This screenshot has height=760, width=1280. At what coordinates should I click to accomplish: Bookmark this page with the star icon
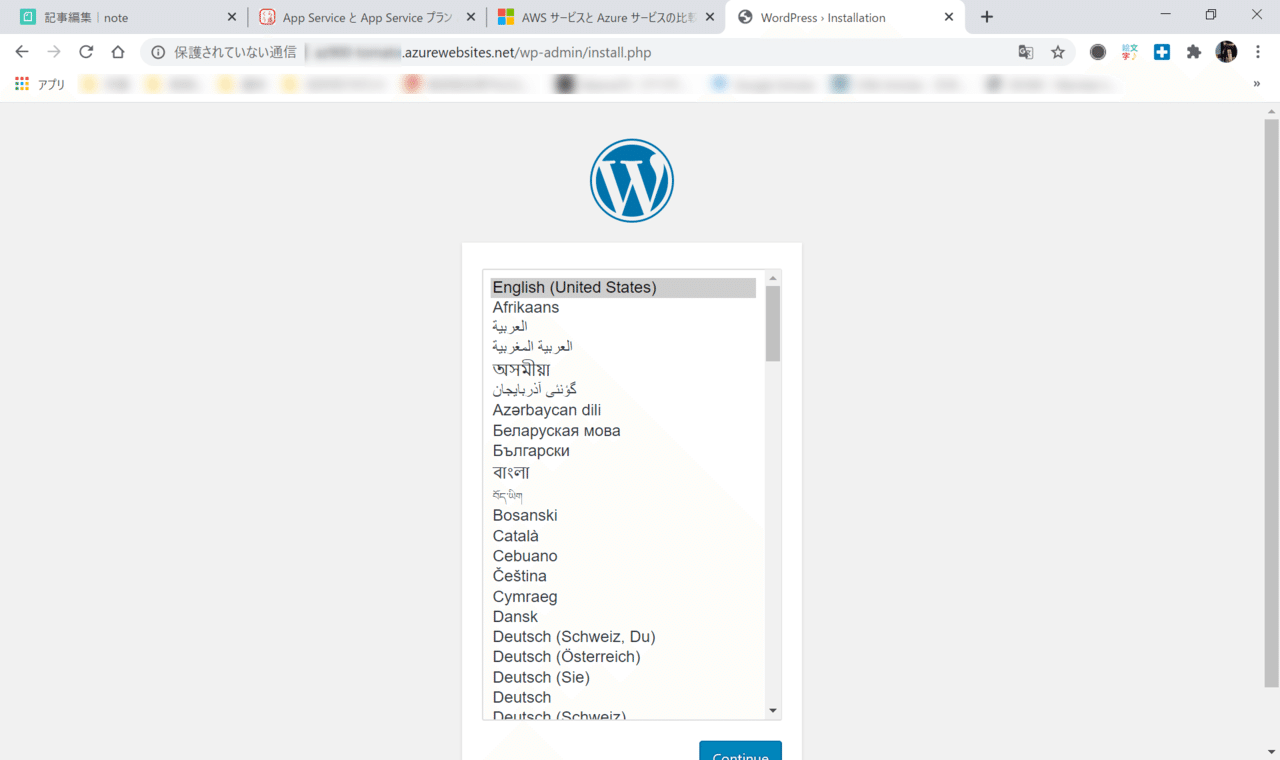(x=1058, y=52)
